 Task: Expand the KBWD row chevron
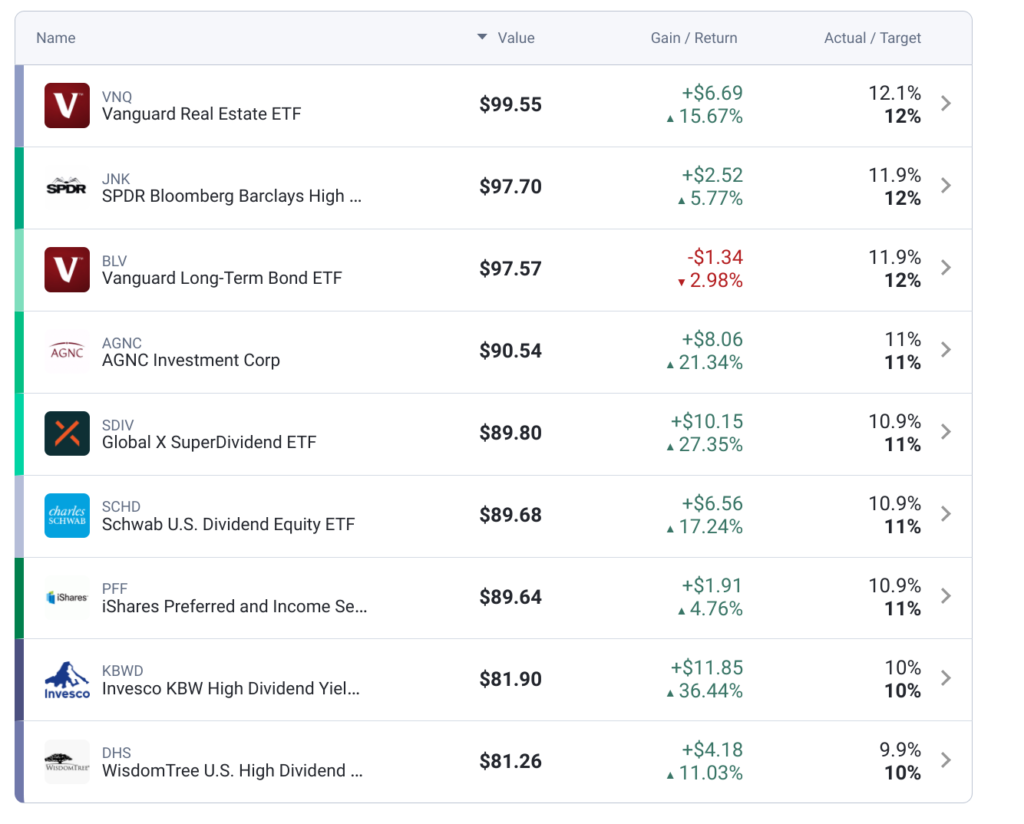946,678
